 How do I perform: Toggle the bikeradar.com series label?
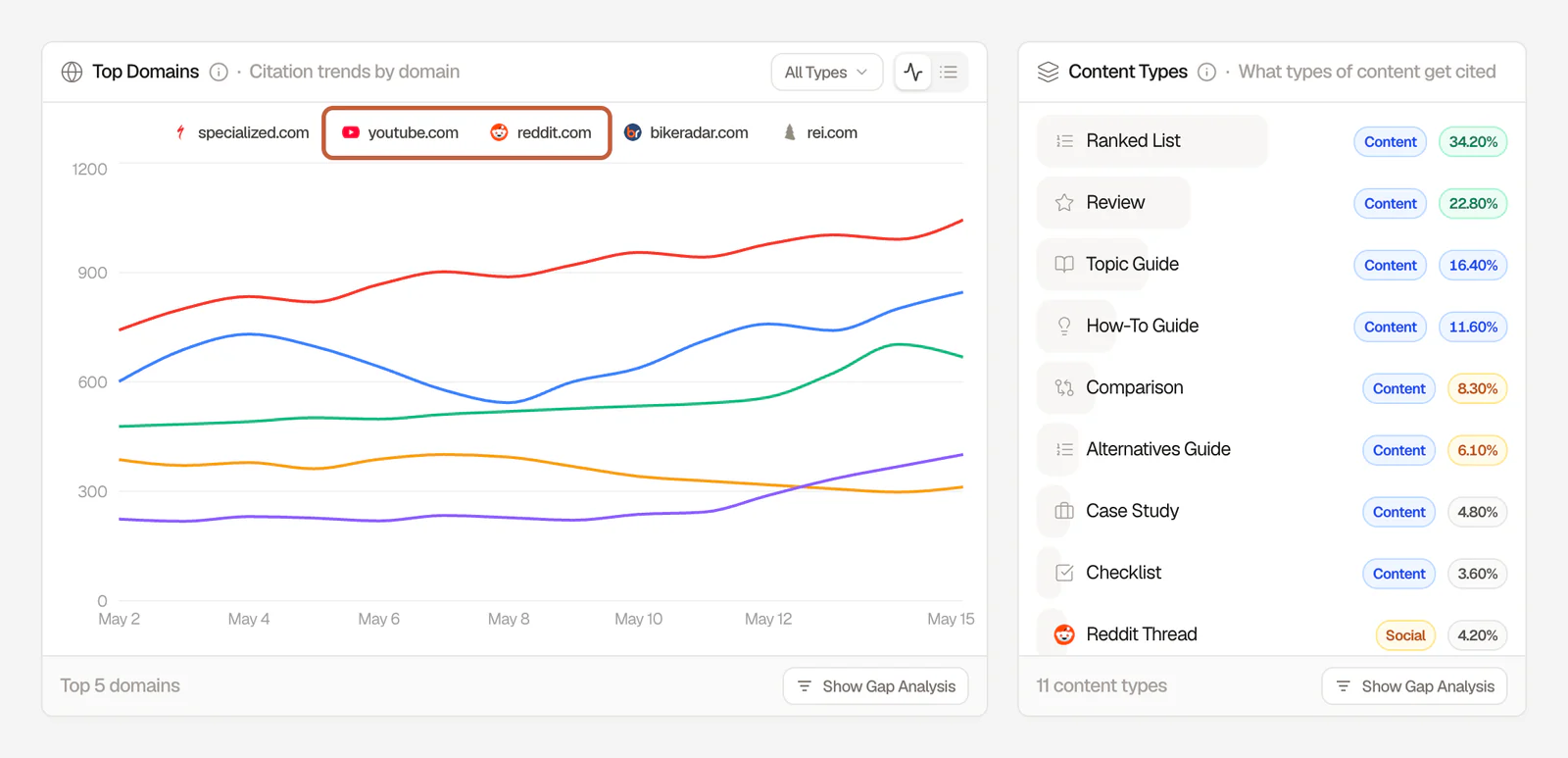coord(699,132)
